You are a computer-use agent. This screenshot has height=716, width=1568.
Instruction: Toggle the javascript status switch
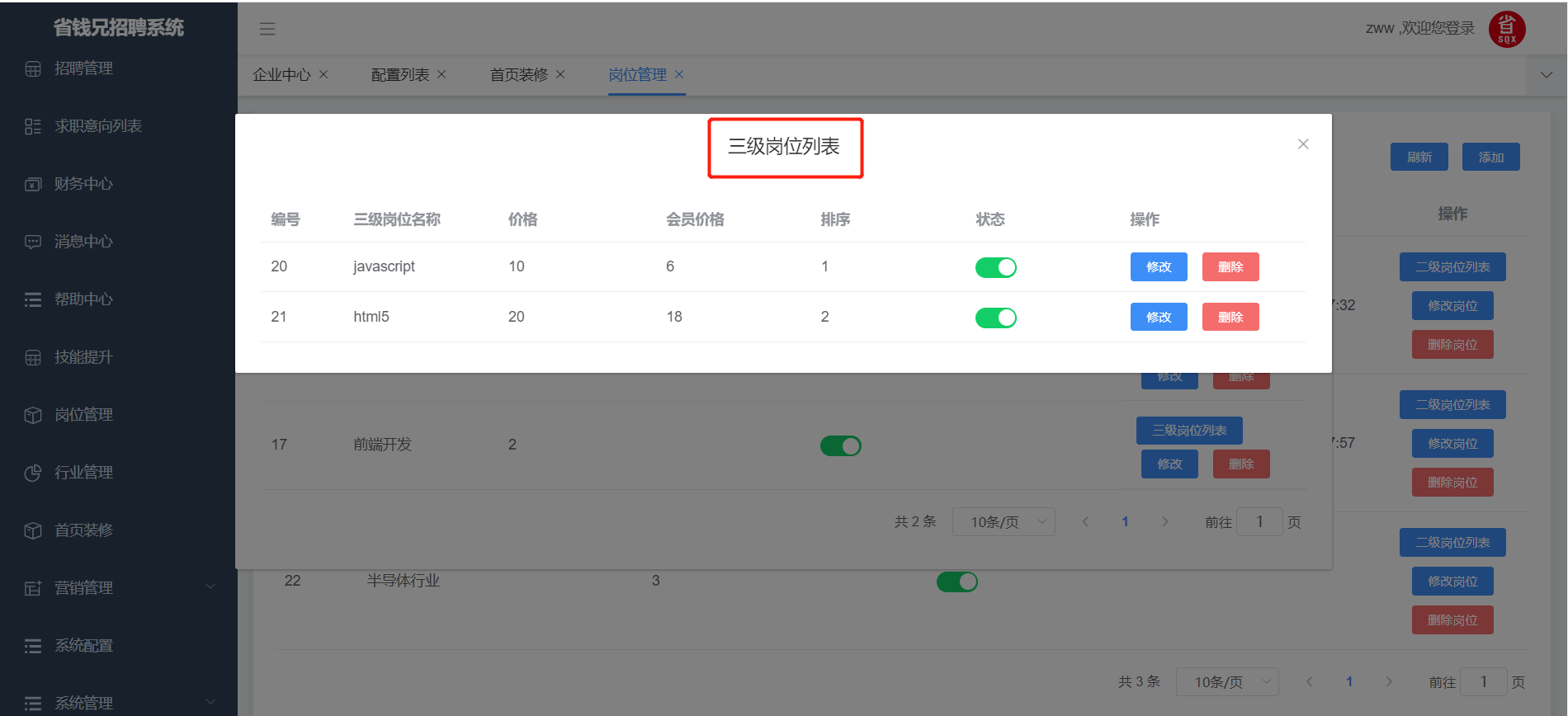coord(995,267)
